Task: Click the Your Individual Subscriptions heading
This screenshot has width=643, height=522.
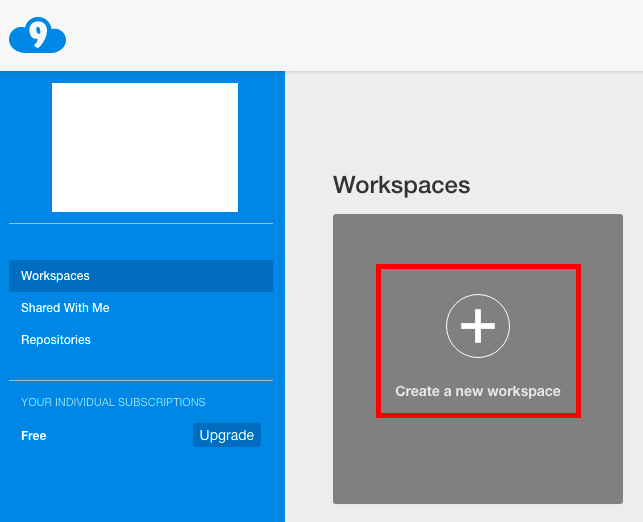Action: point(113,402)
